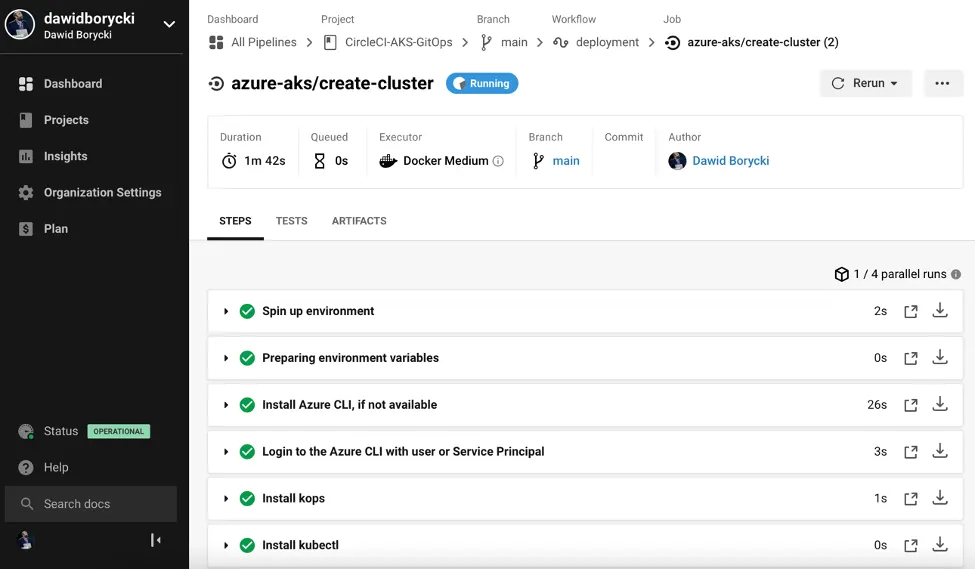Click the Organization Settings gear icon
Image resolution: width=977 pixels, height=570 pixels.
coord(26,192)
